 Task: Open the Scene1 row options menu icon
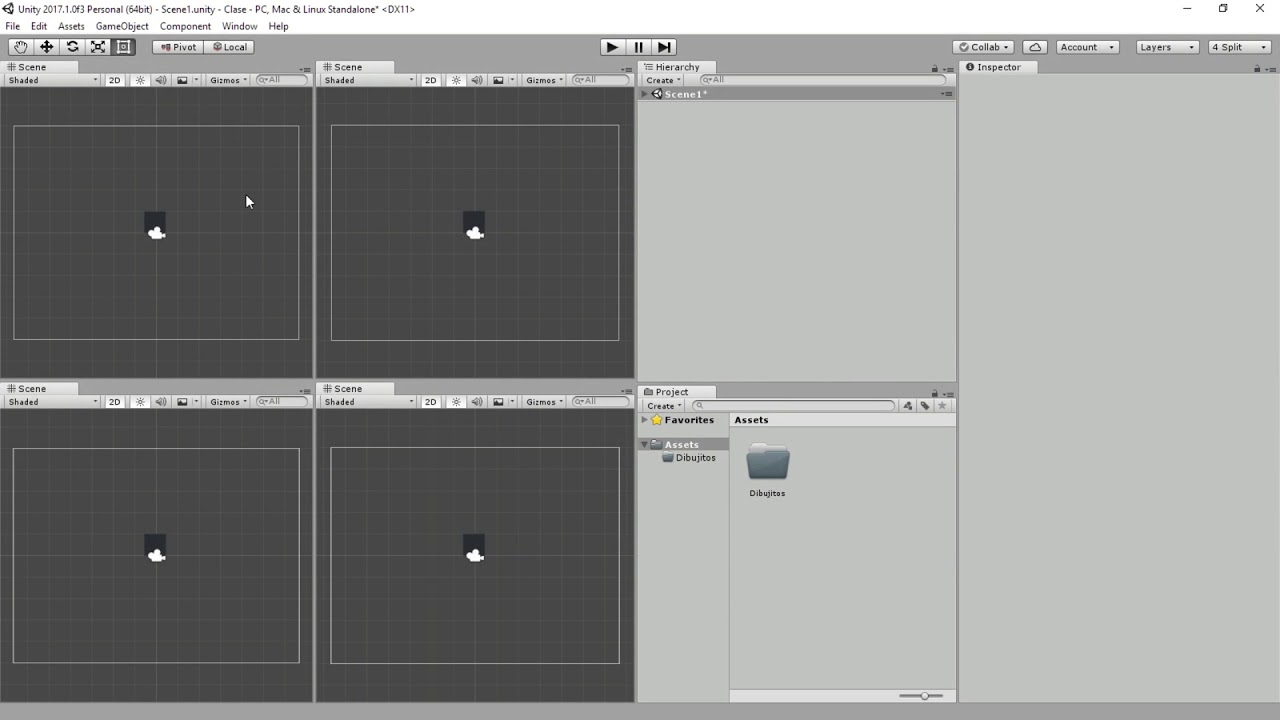tap(946, 94)
